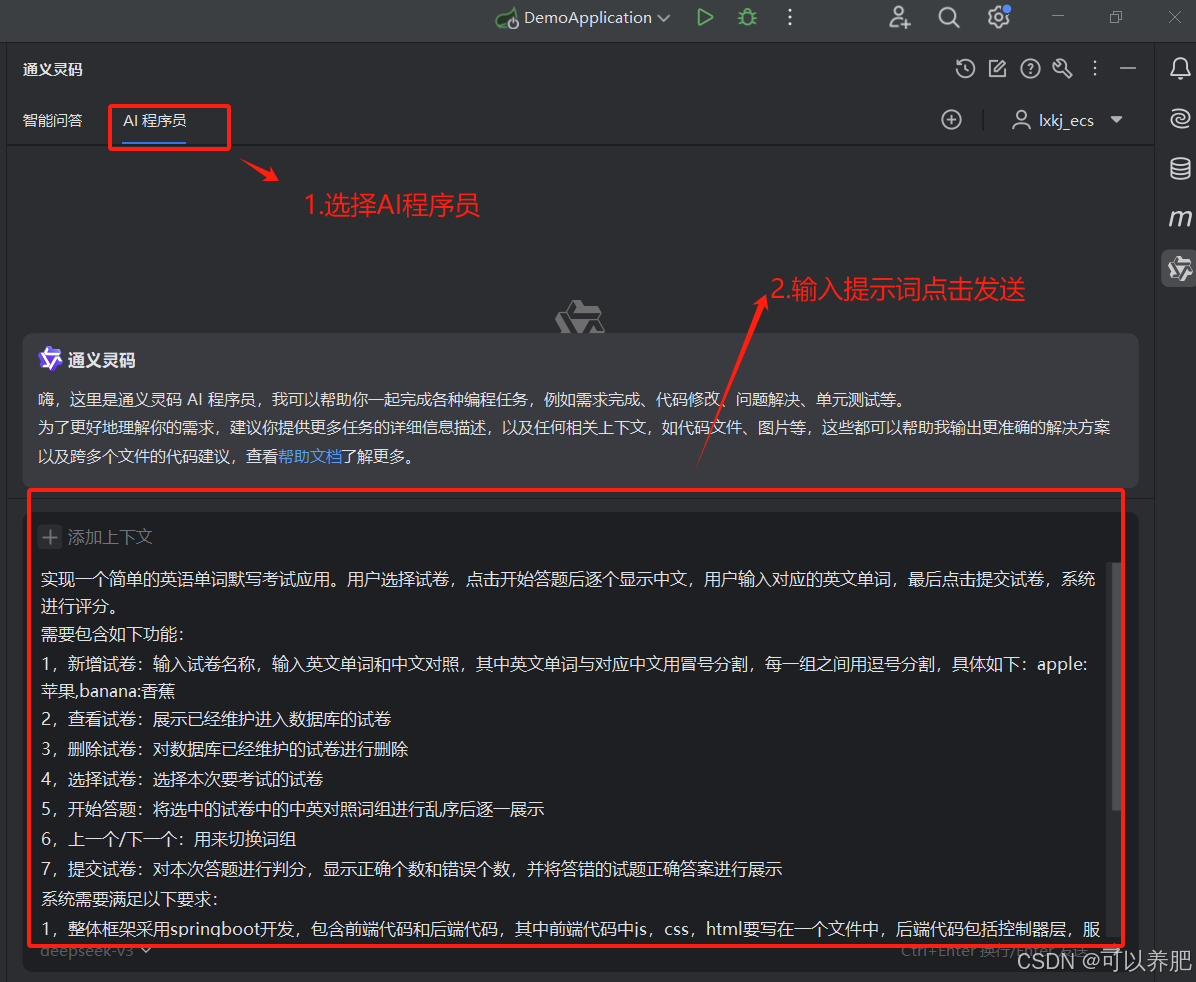The width and height of the screenshot is (1196, 982).
Task: Click the line '2, 查看试卷' in the prompt
Action: (x=216, y=719)
